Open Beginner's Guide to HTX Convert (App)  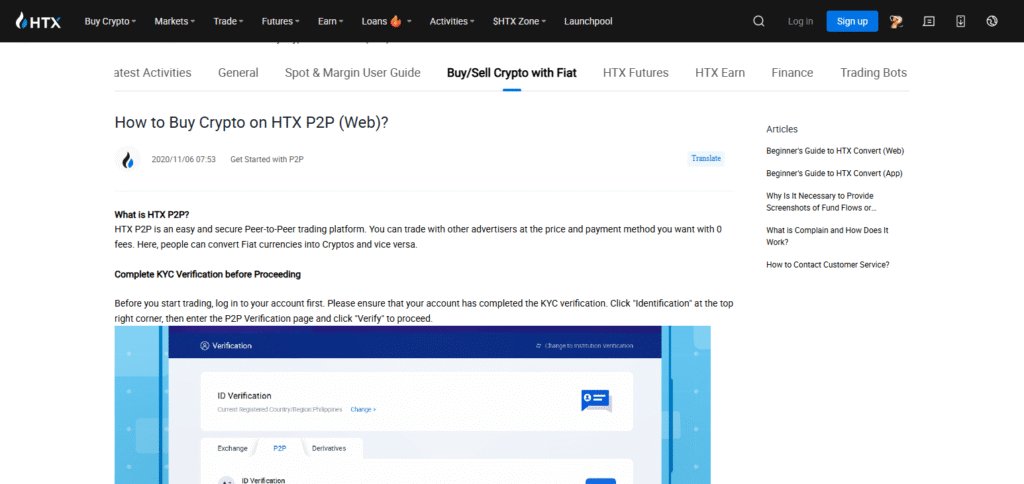pos(834,173)
